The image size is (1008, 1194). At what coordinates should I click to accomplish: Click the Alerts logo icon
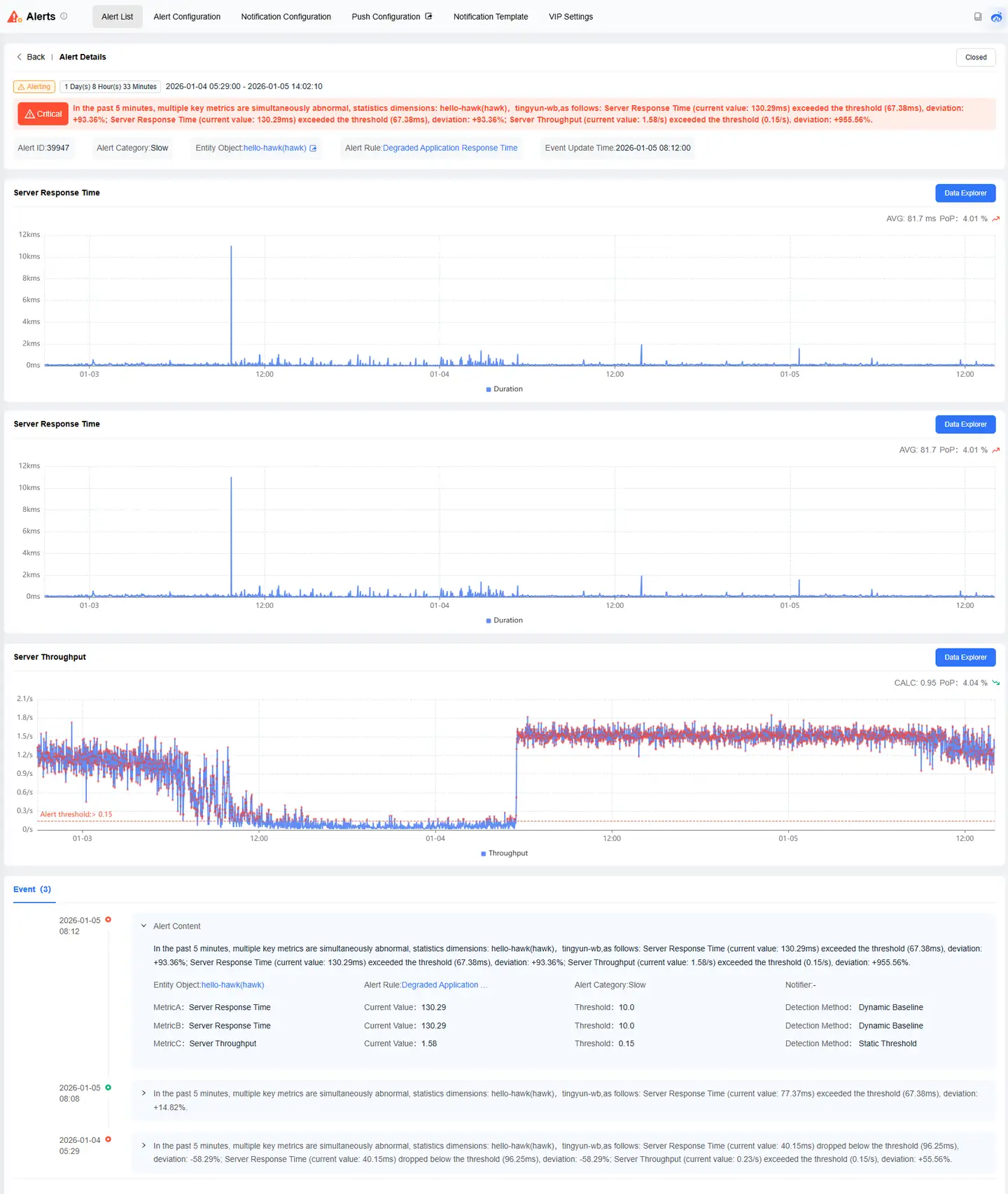coord(14,17)
